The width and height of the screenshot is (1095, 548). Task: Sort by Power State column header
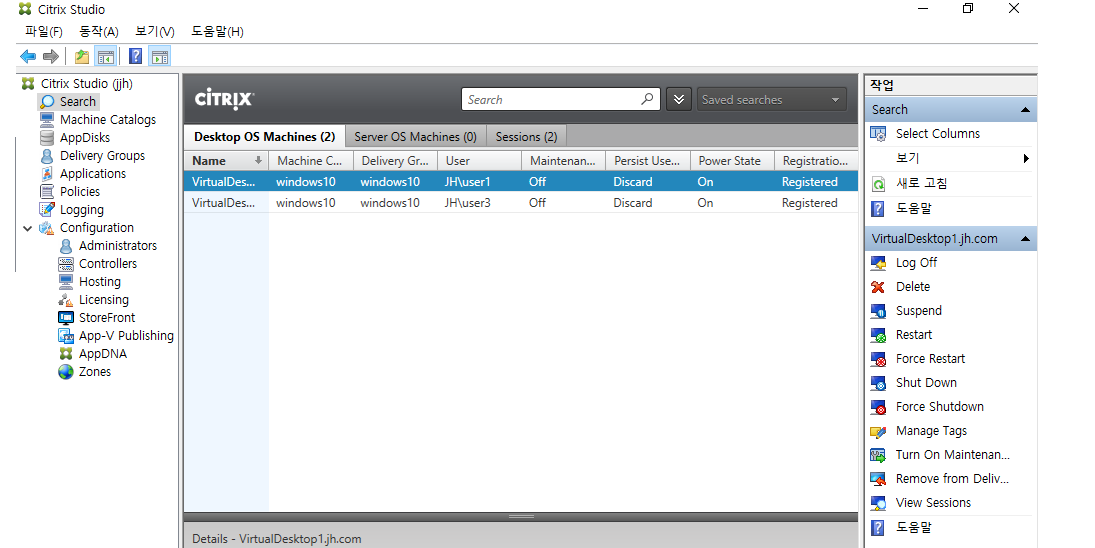click(732, 161)
